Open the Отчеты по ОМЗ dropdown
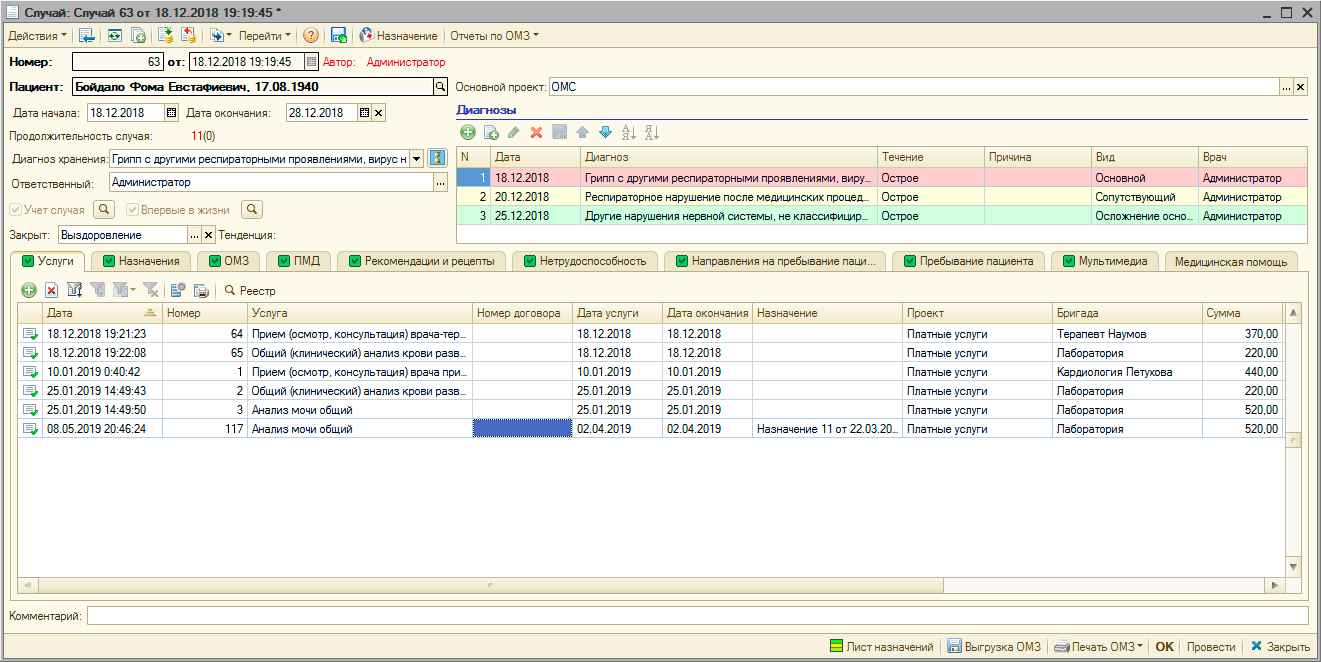The image size is (1321, 662). pyautogui.click(x=494, y=35)
